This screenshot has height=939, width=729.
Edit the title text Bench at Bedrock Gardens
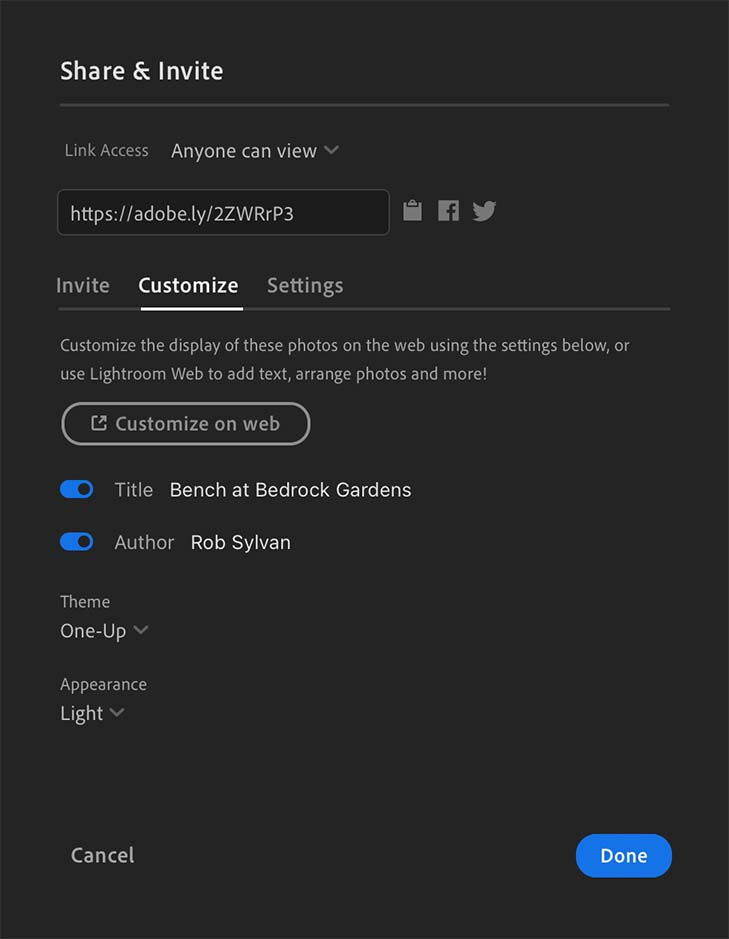coord(290,490)
